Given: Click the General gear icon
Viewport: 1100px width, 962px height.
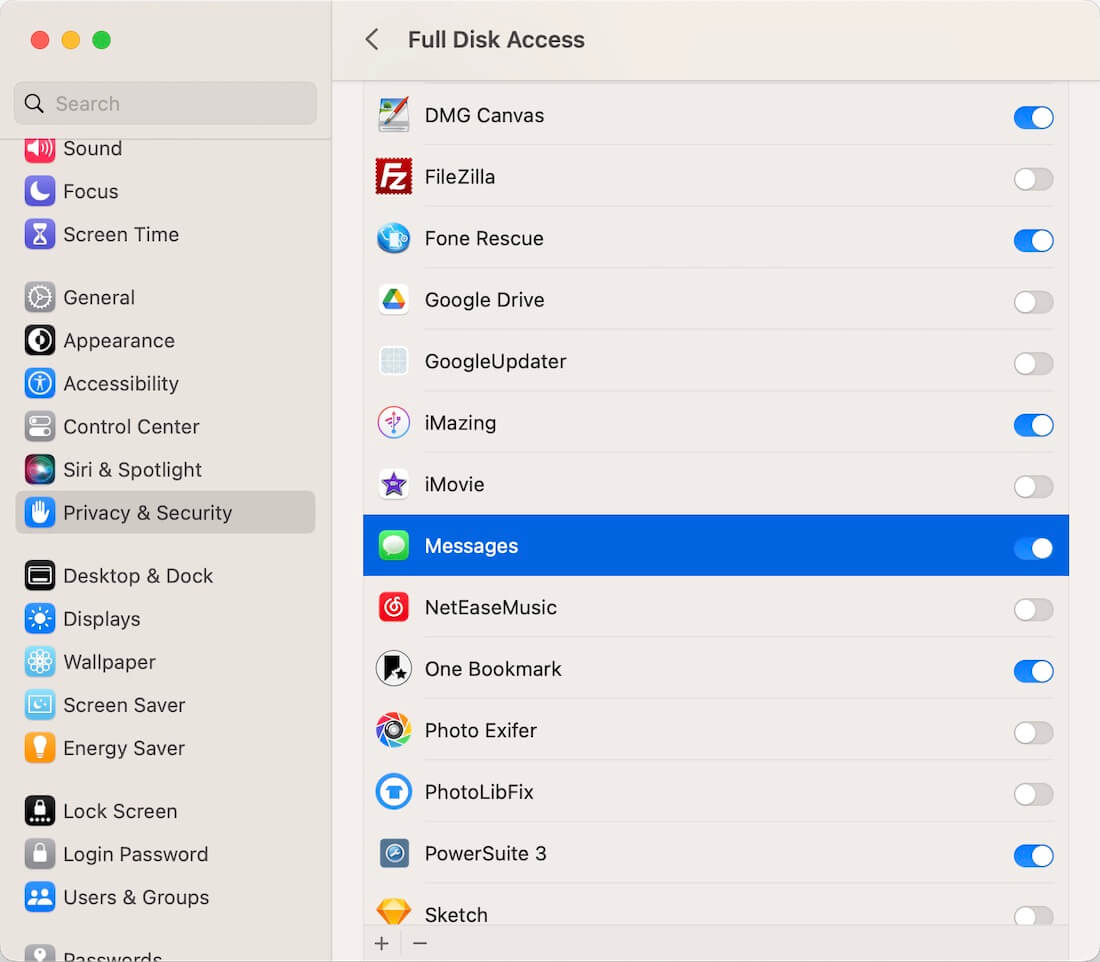Looking at the screenshot, I should 40,298.
